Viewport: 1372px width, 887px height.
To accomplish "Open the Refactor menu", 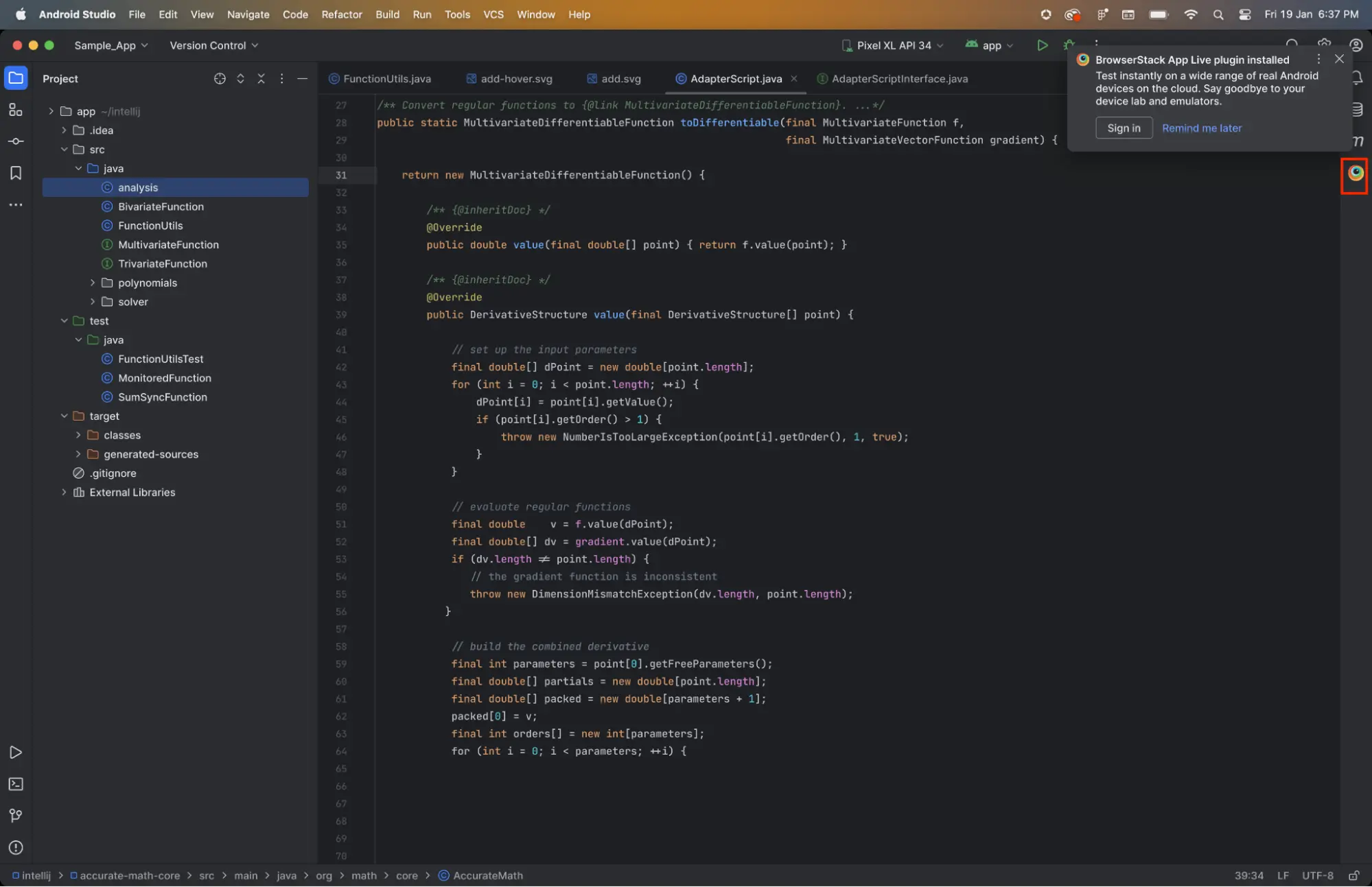I will tap(341, 14).
